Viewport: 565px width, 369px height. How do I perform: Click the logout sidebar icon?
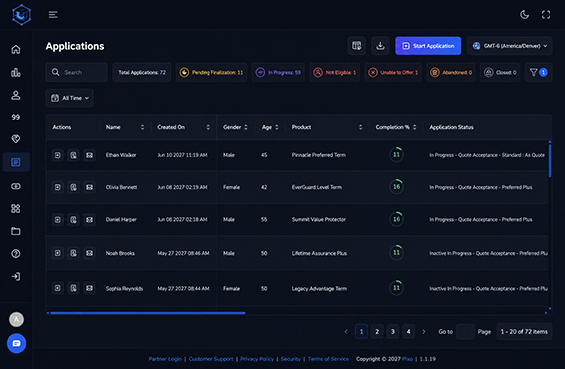15,276
